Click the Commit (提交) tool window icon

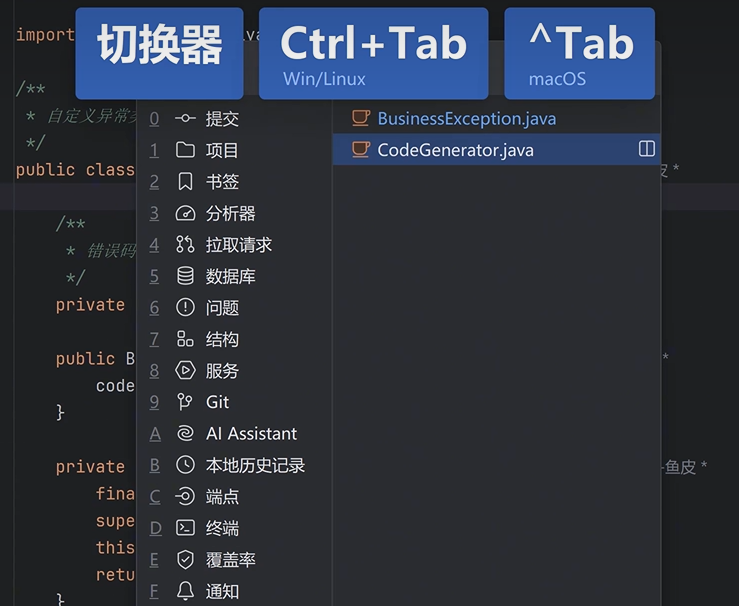point(185,119)
